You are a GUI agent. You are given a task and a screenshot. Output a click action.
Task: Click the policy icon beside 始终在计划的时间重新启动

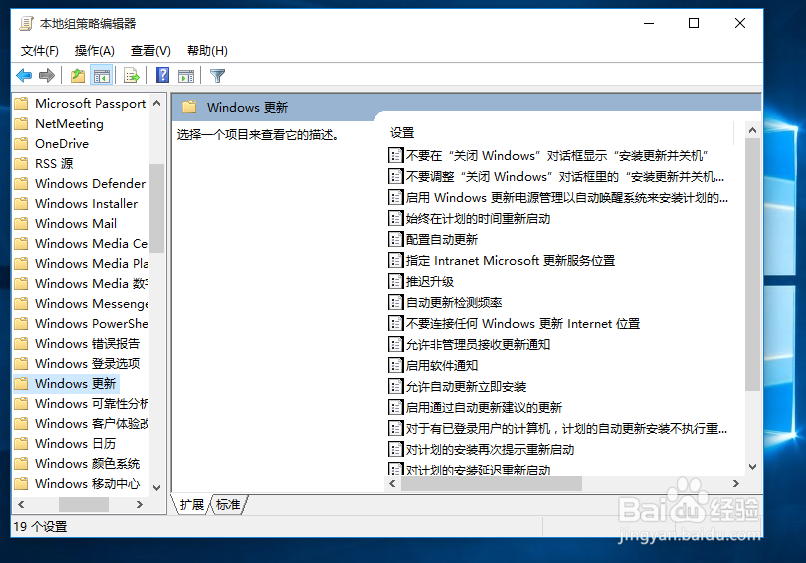pos(395,219)
